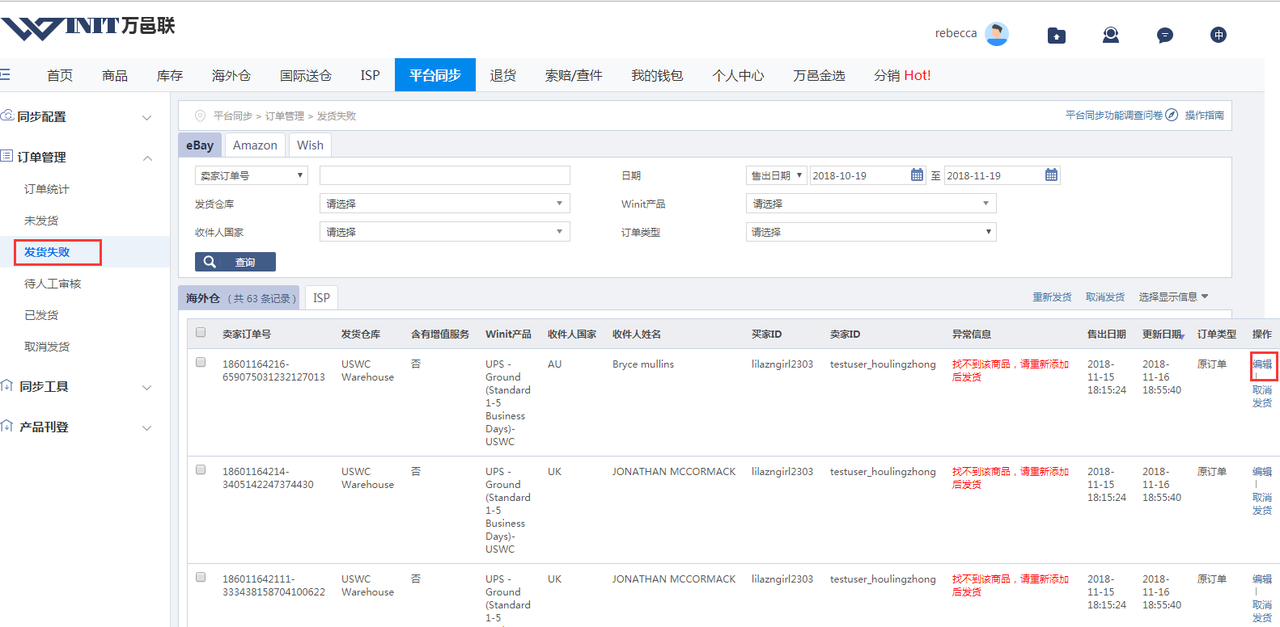
Task: Click the 重新发货 link
Action: point(1052,297)
